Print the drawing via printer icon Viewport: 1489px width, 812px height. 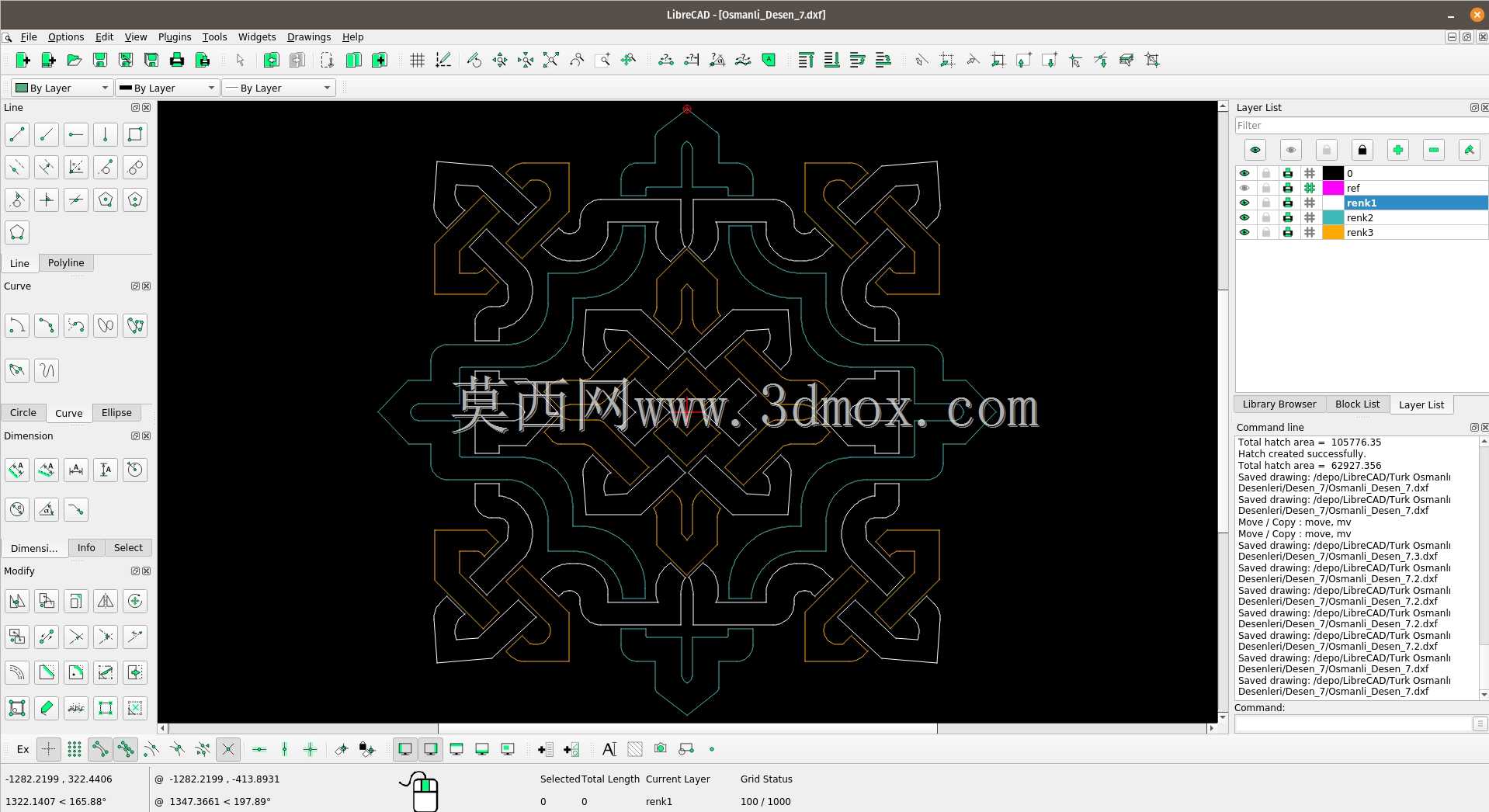[x=176, y=60]
